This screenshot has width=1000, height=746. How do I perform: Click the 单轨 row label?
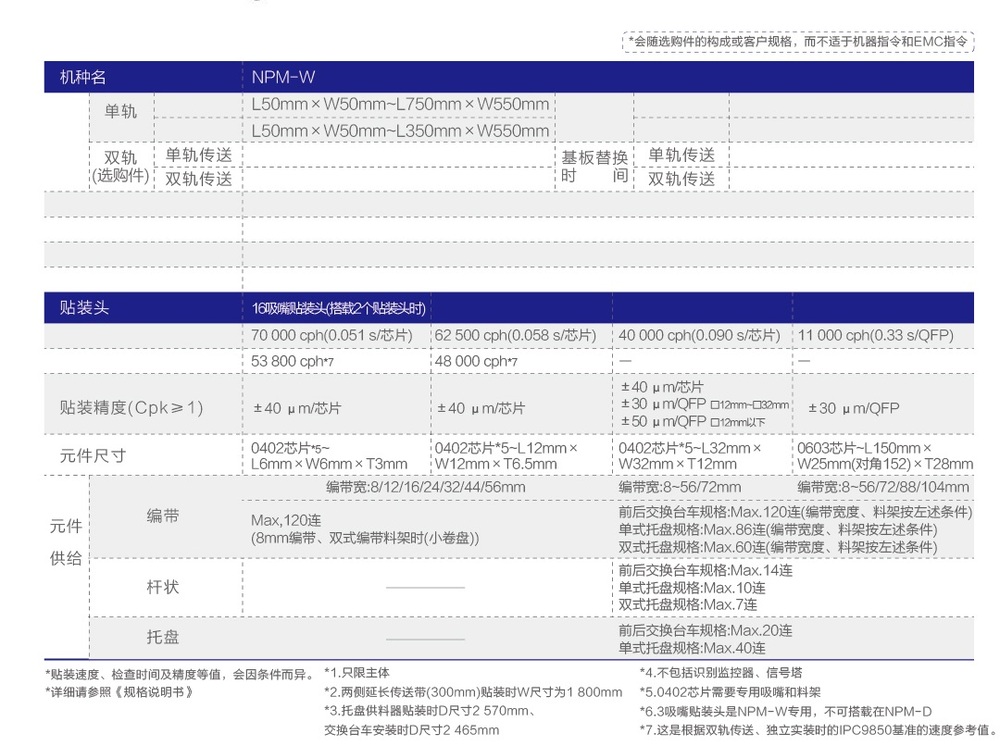[120, 111]
